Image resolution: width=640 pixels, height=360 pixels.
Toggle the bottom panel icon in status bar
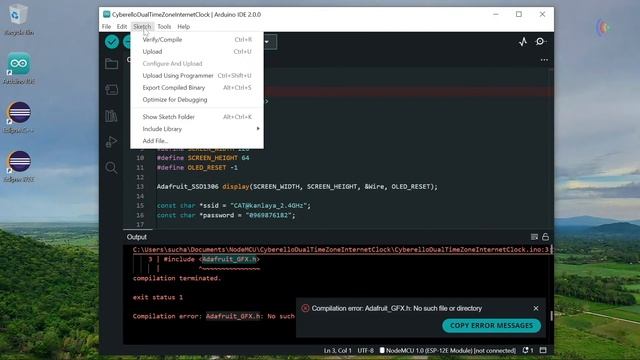(543, 350)
